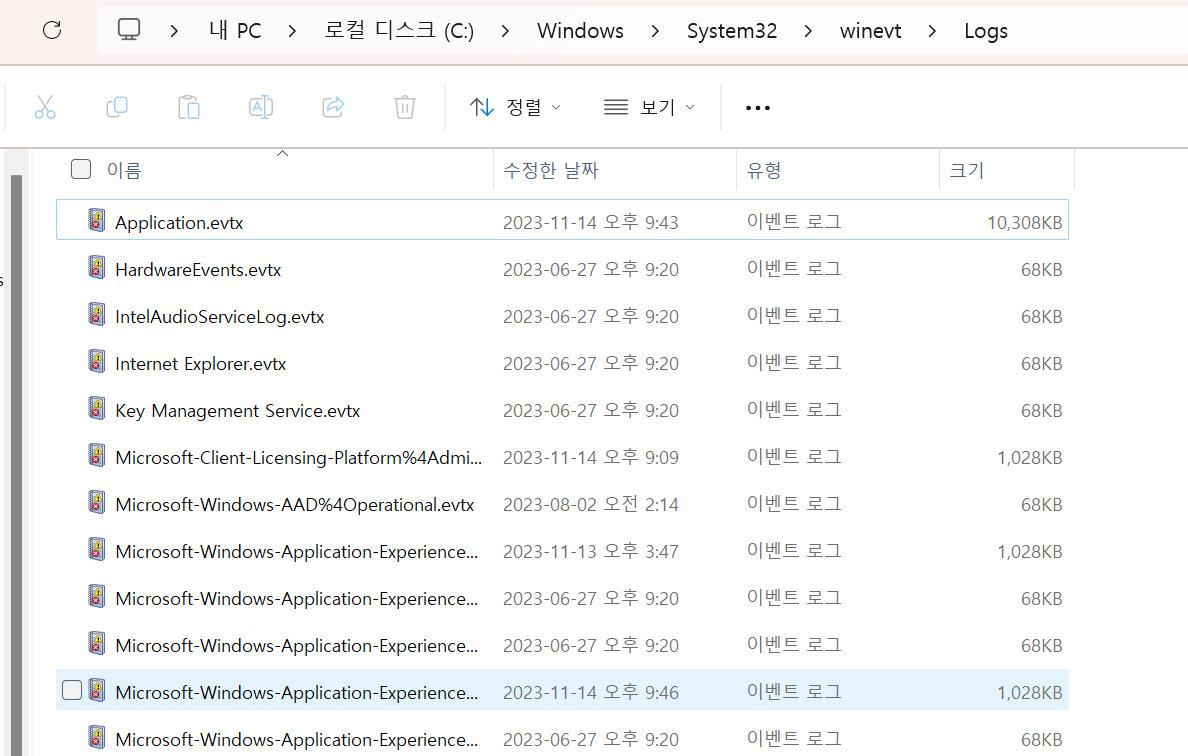Select IntelAudioServiceLog.evtx file name

click(220, 317)
